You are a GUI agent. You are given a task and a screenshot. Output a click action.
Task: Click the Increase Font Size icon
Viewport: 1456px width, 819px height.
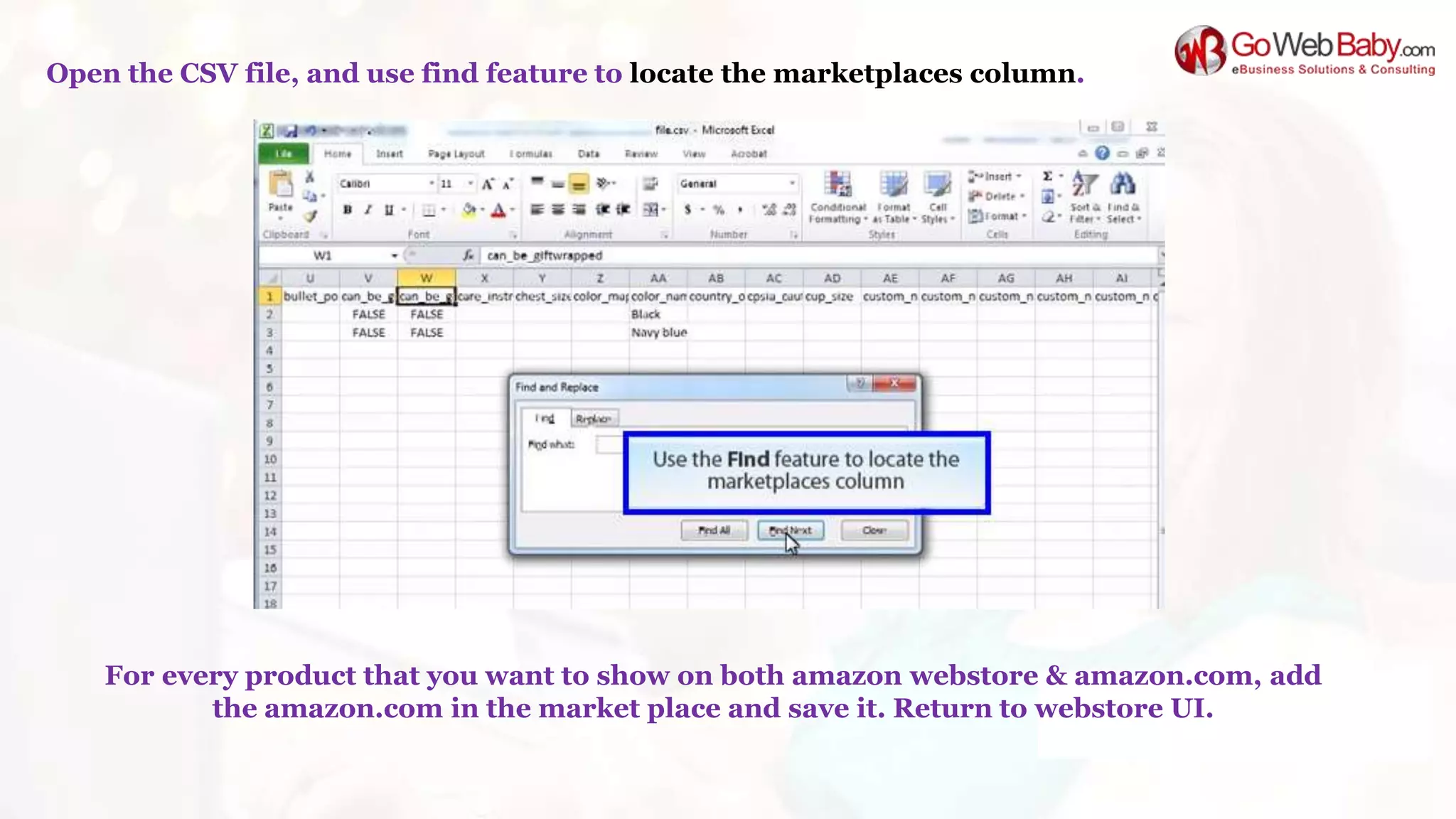pos(488,184)
